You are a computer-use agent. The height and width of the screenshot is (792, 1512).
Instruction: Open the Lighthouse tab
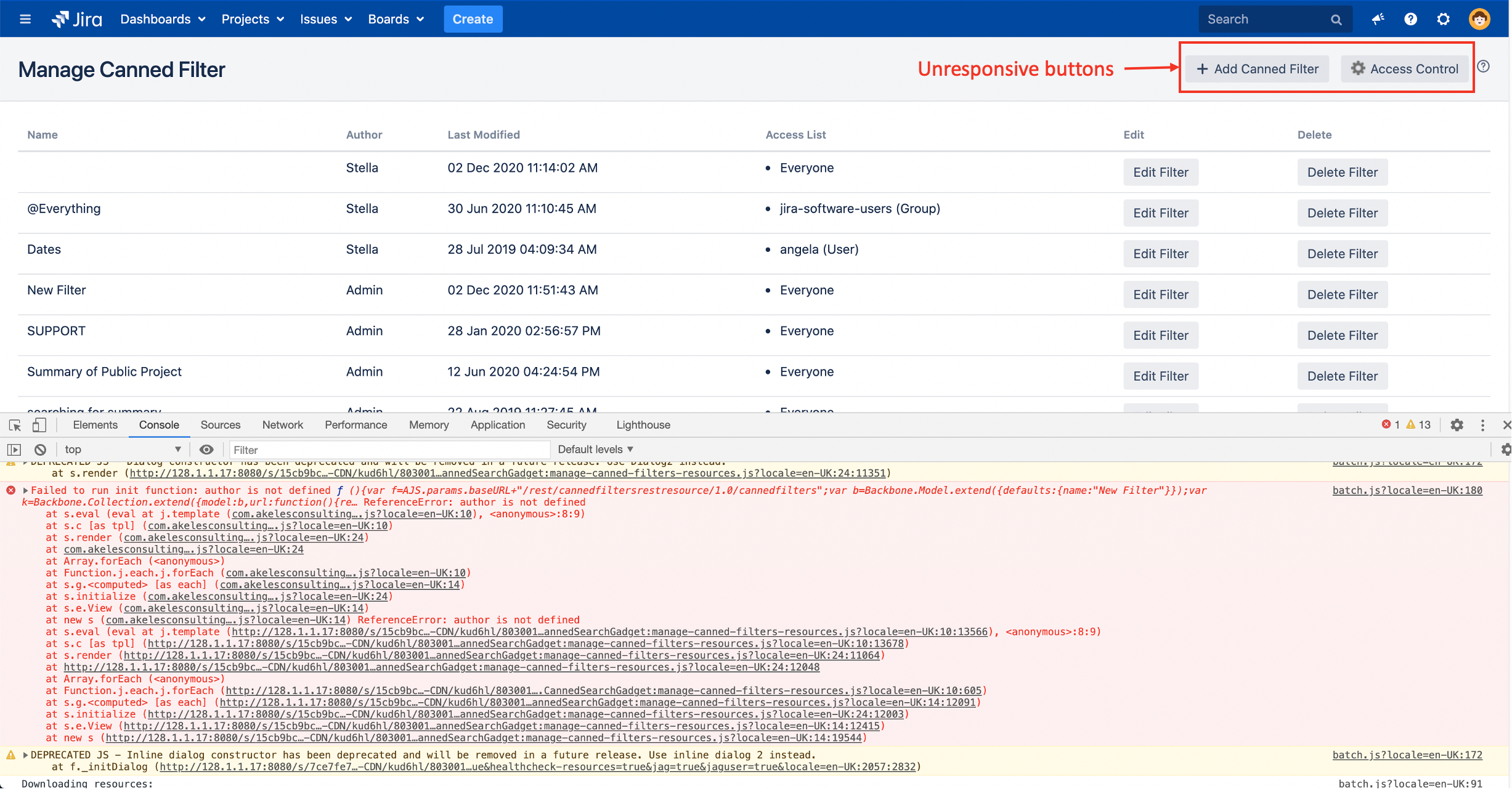[643, 426]
